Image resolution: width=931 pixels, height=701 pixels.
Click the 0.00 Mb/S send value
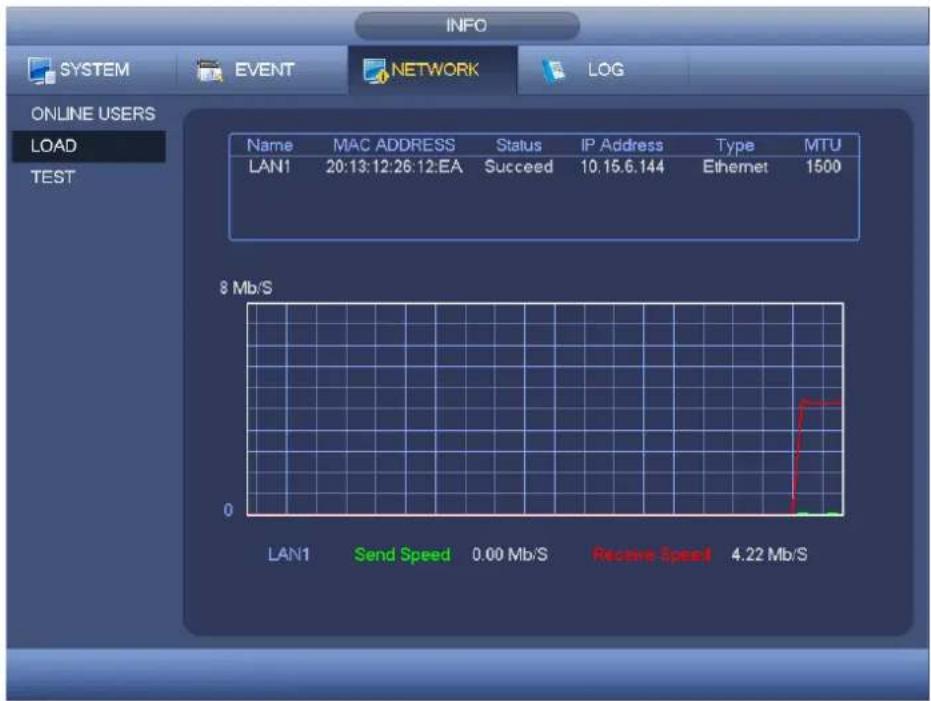click(509, 554)
